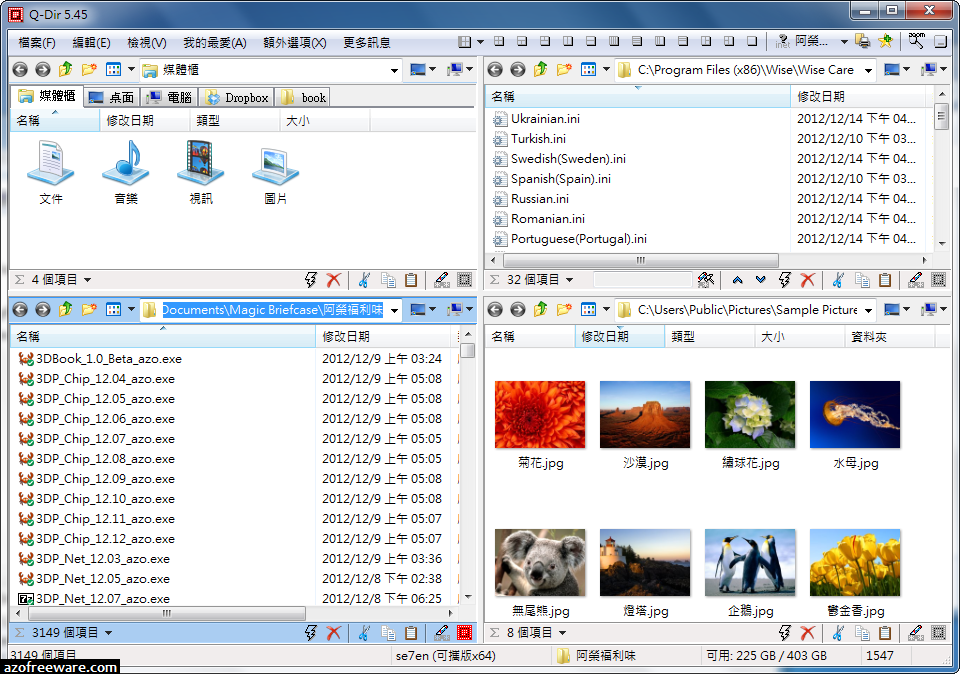Click the paste clipboard icon in the top-left pane status bar

[411, 280]
